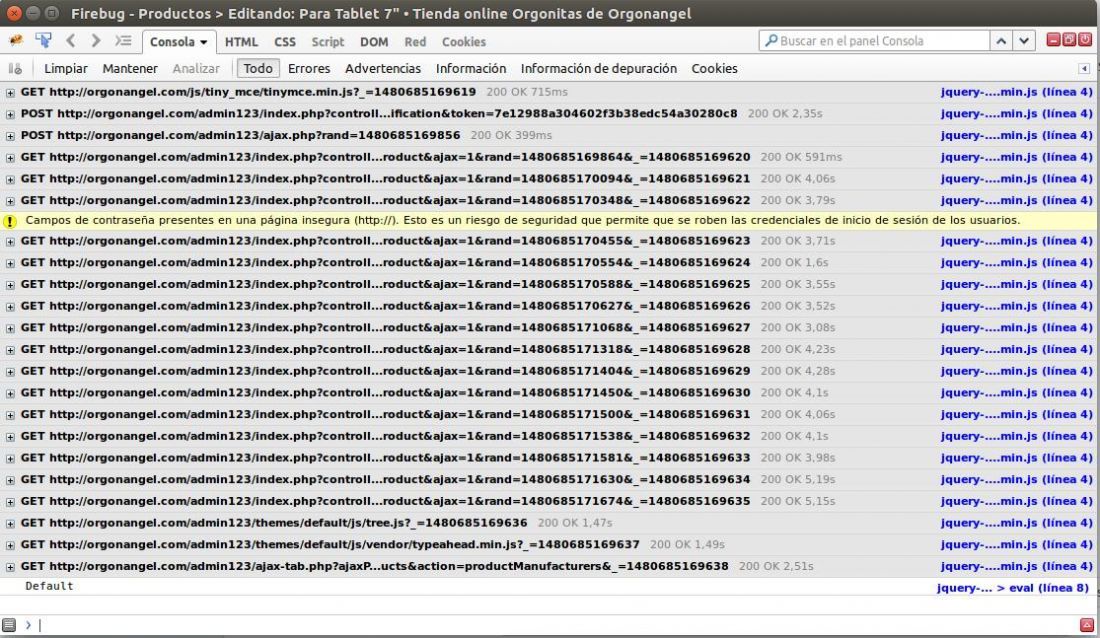Switch to the CSS panel tab
This screenshot has height=638, width=1100.
pyautogui.click(x=284, y=41)
